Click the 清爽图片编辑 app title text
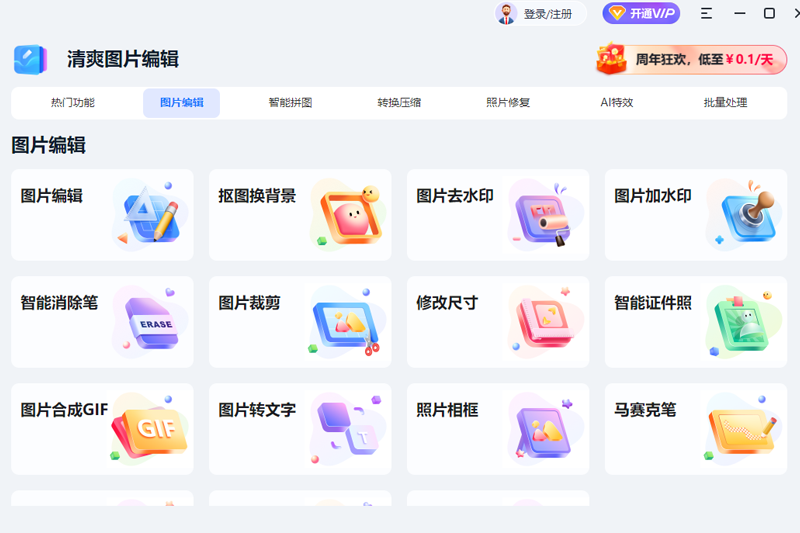The image size is (800, 533). click(x=123, y=59)
